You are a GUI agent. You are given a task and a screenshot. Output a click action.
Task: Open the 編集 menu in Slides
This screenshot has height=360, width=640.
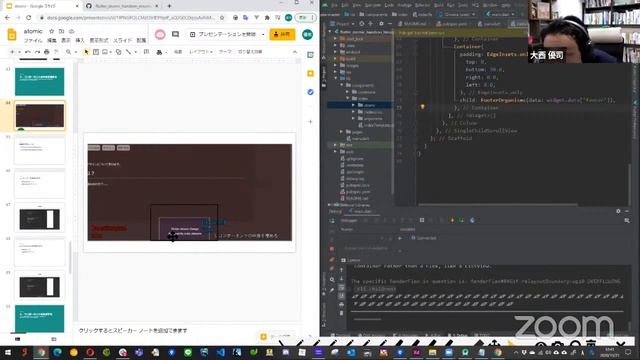[52, 40]
